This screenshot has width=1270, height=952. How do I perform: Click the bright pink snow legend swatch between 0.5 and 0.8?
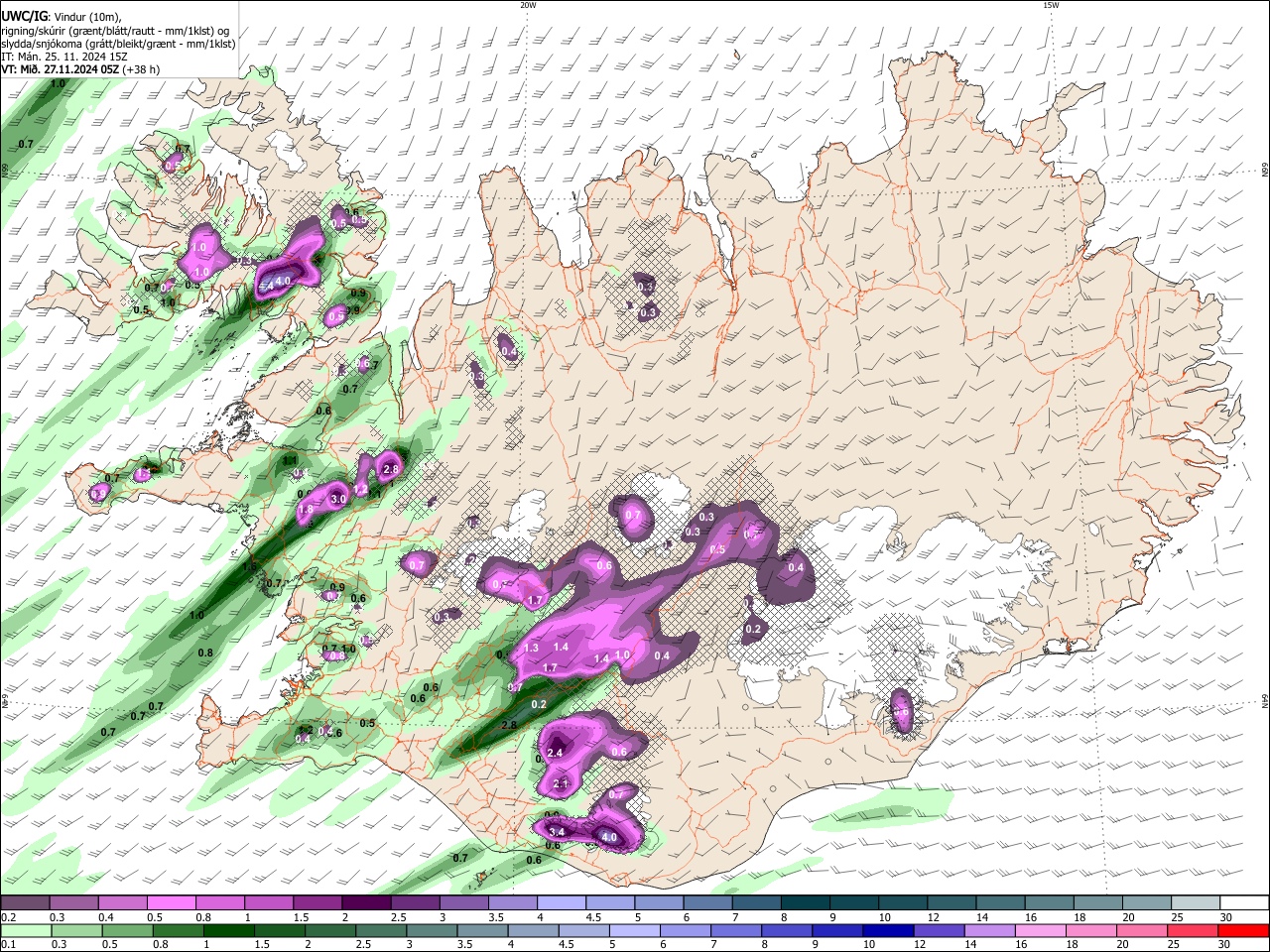pyautogui.click(x=171, y=903)
